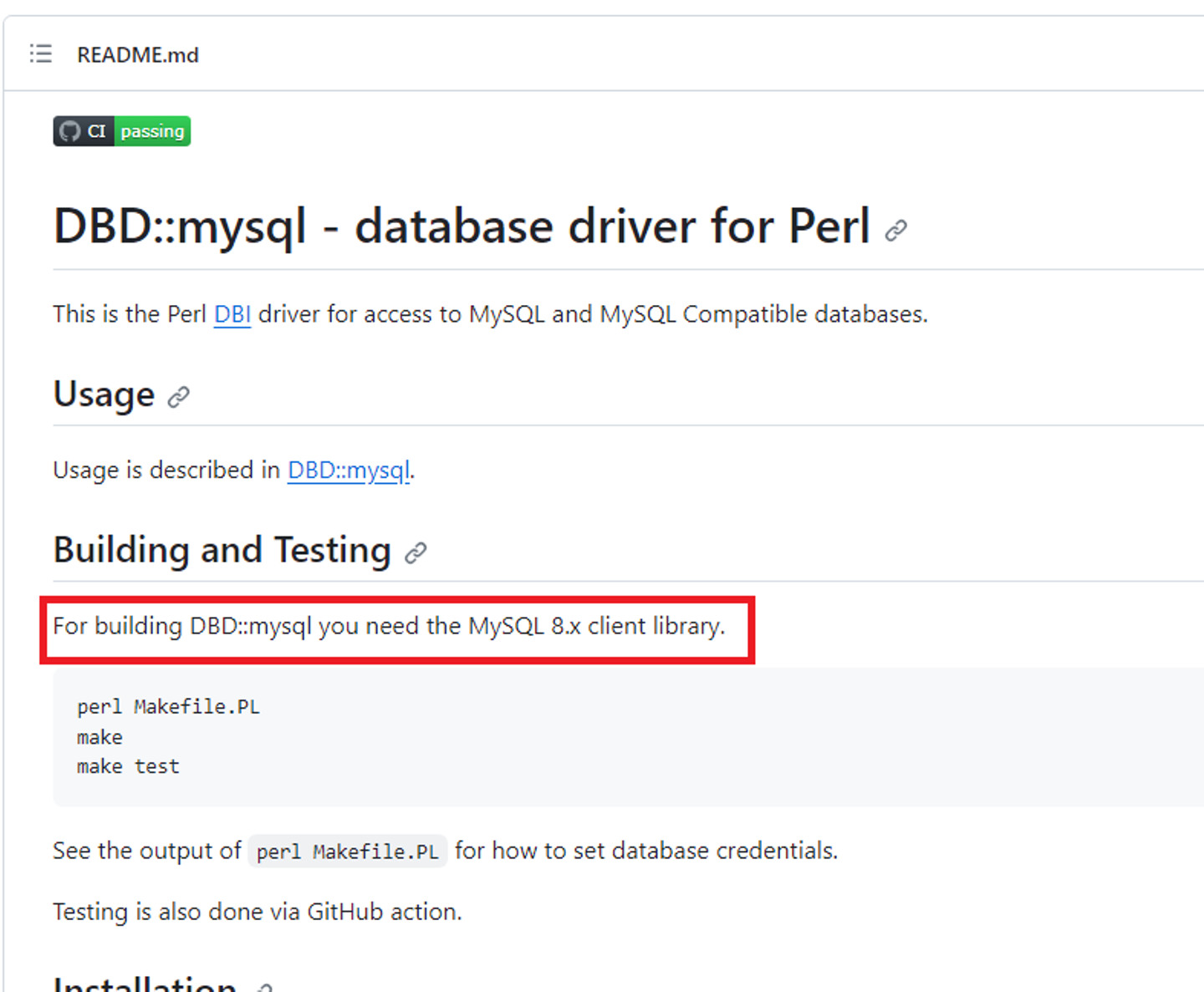Image resolution: width=1204 pixels, height=992 pixels.
Task: Click anchor link icon beside main title
Action: pyautogui.click(x=895, y=230)
